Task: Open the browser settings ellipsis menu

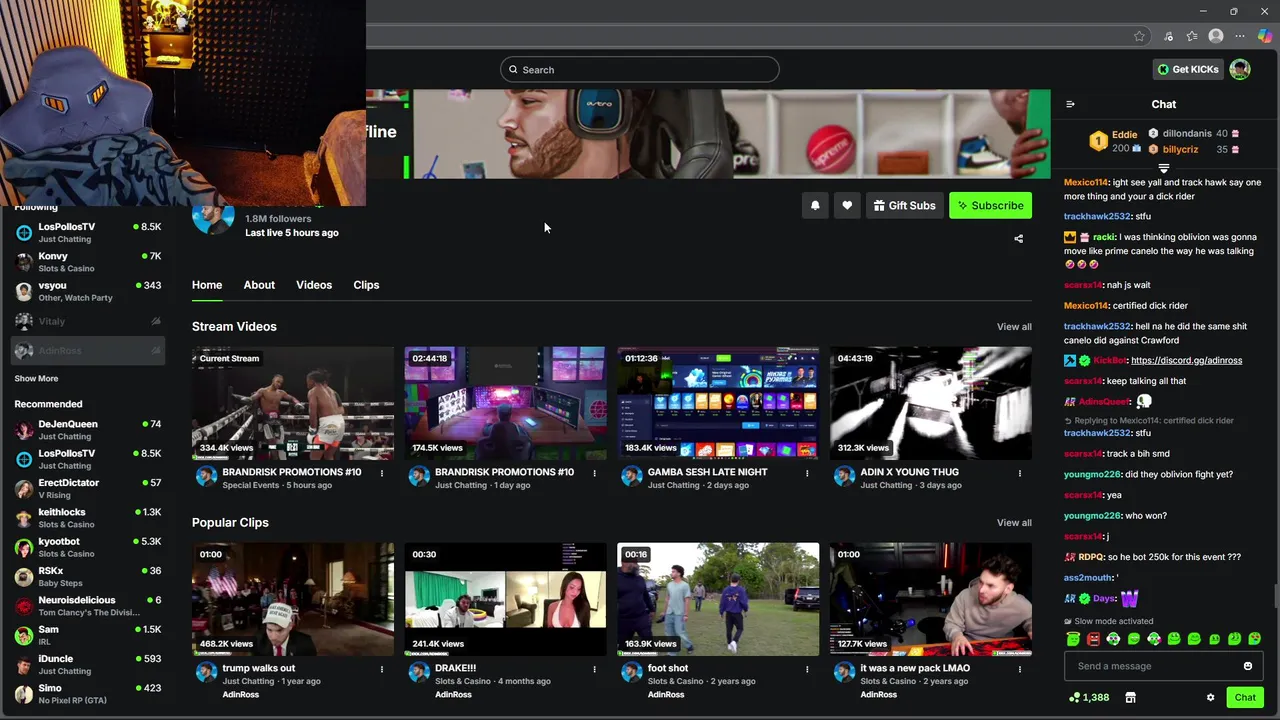Action: click(1240, 36)
